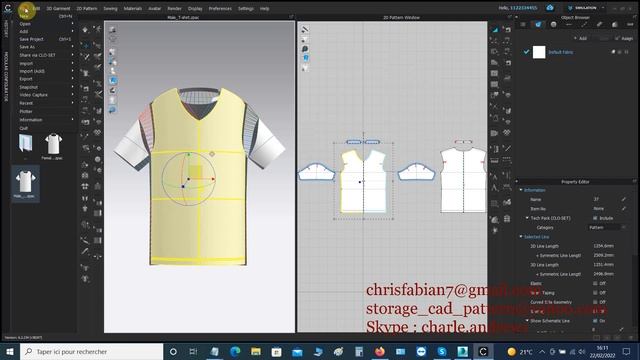Click the CLO logo icon at top left
The width and height of the screenshot is (640, 360).
pyautogui.click(x=7, y=8)
